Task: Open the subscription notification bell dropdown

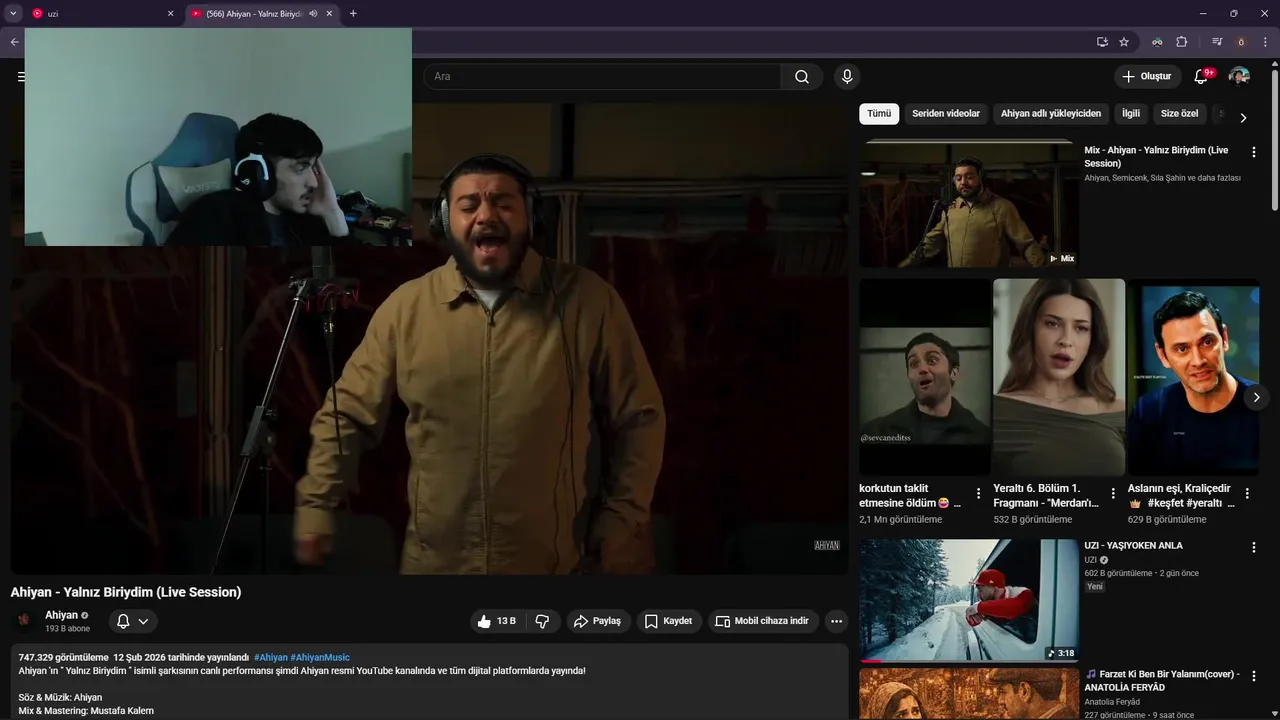Action: pos(133,621)
